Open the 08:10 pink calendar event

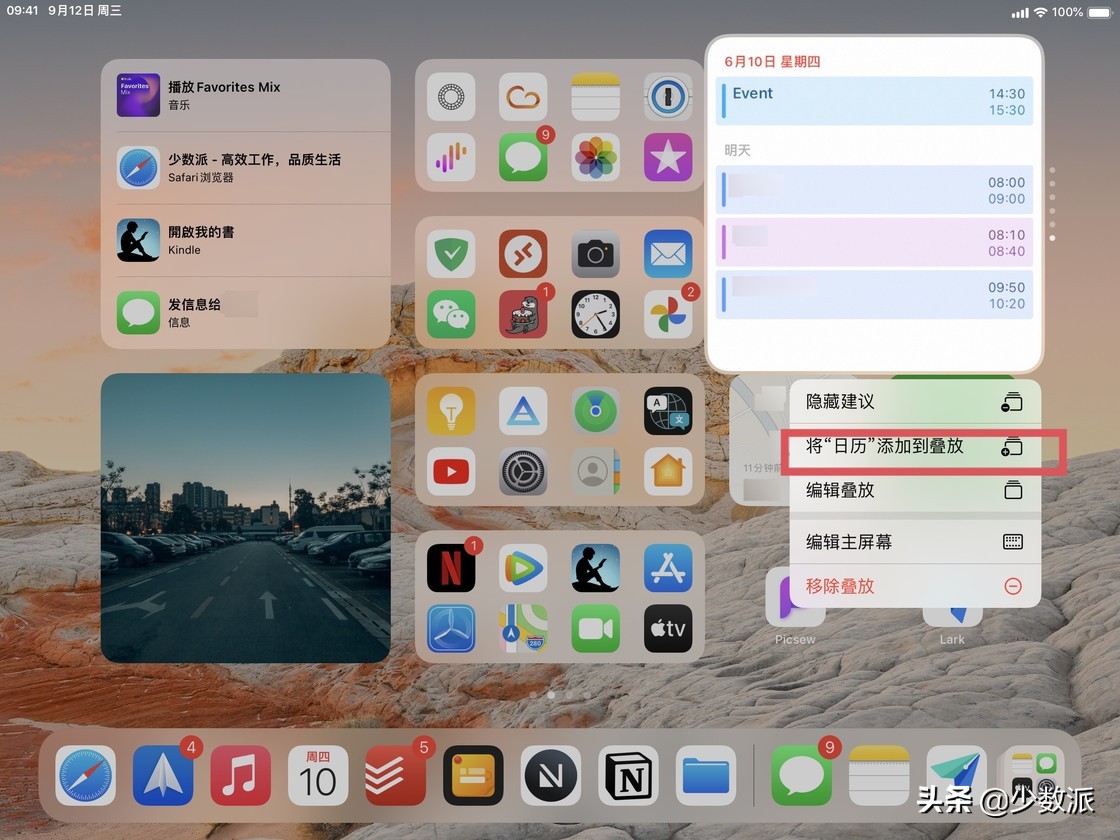click(874, 243)
